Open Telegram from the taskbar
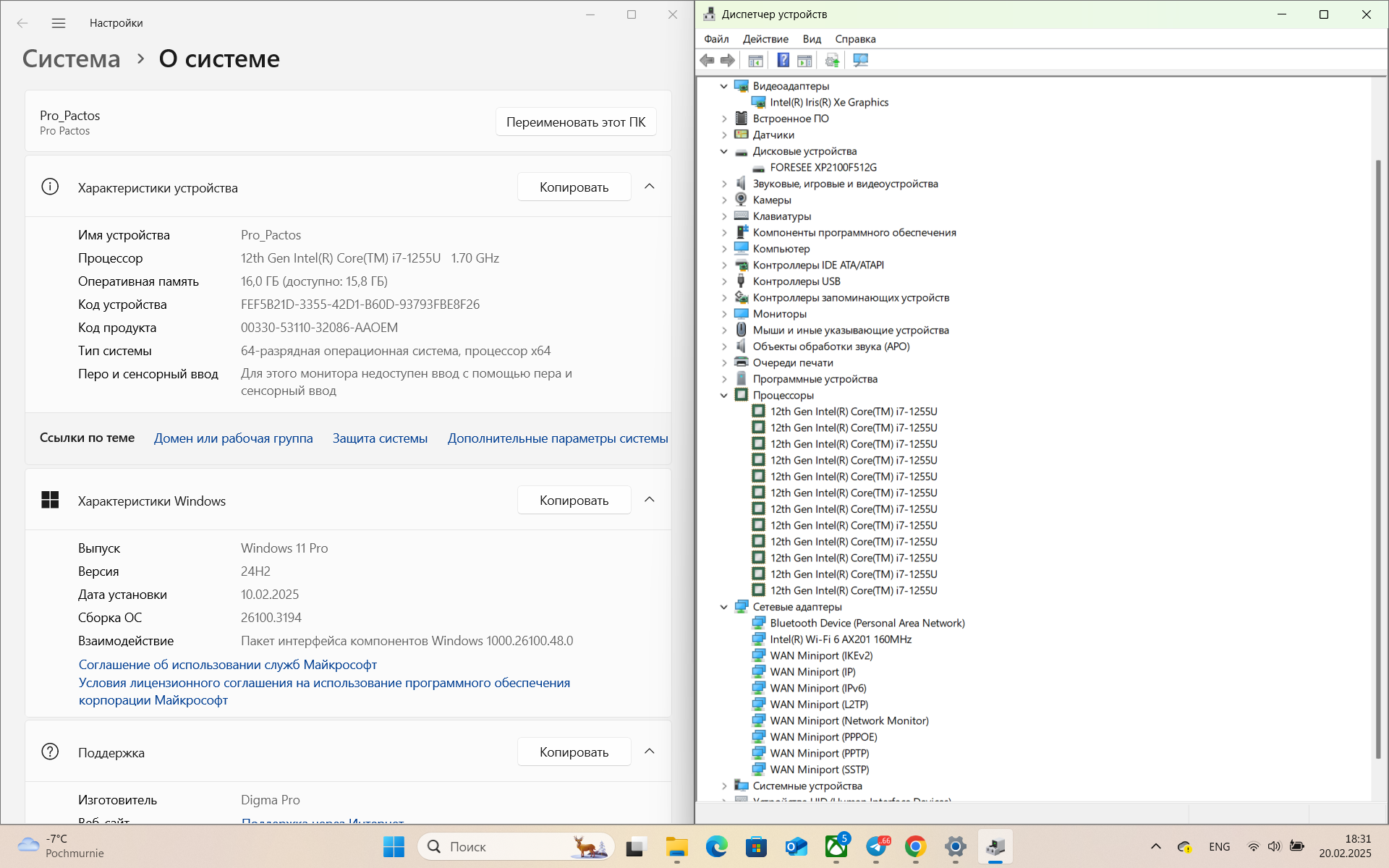 click(876, 846)
